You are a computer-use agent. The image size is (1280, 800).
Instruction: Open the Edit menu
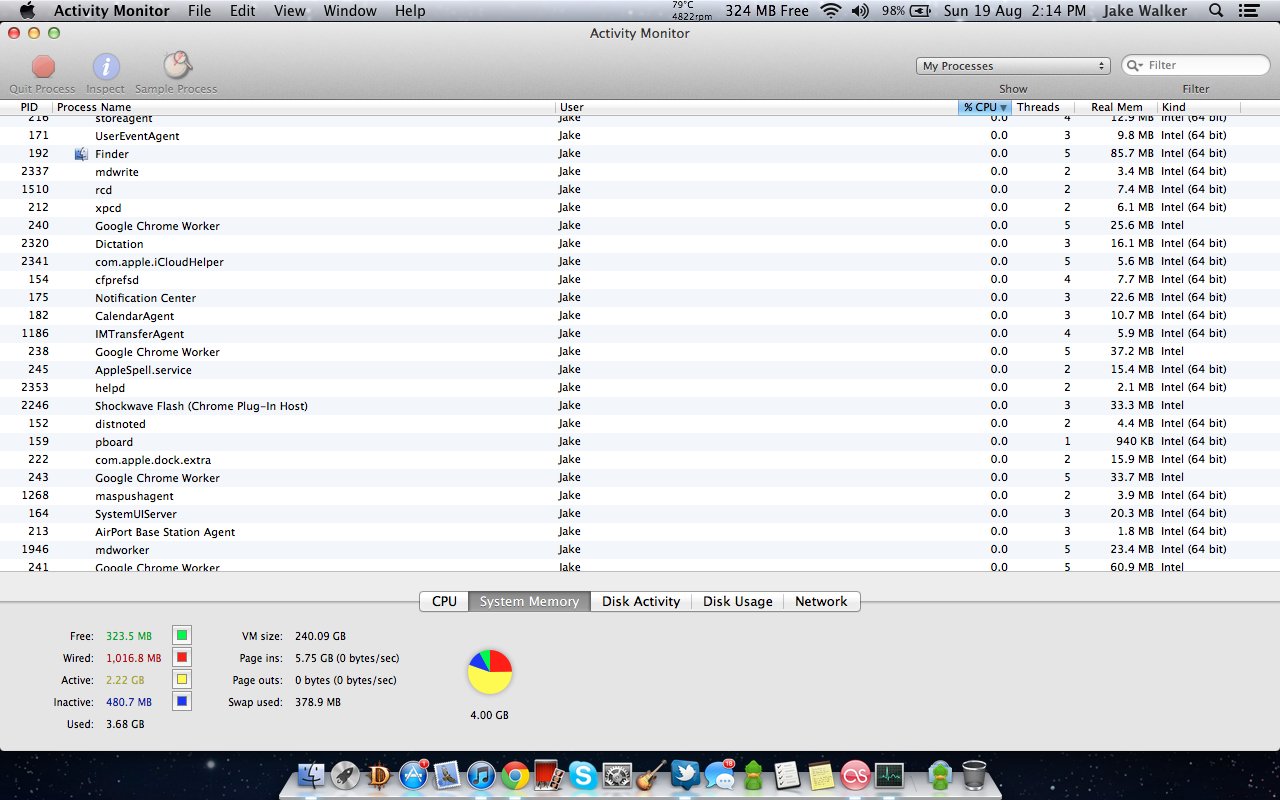pos(242,11)
